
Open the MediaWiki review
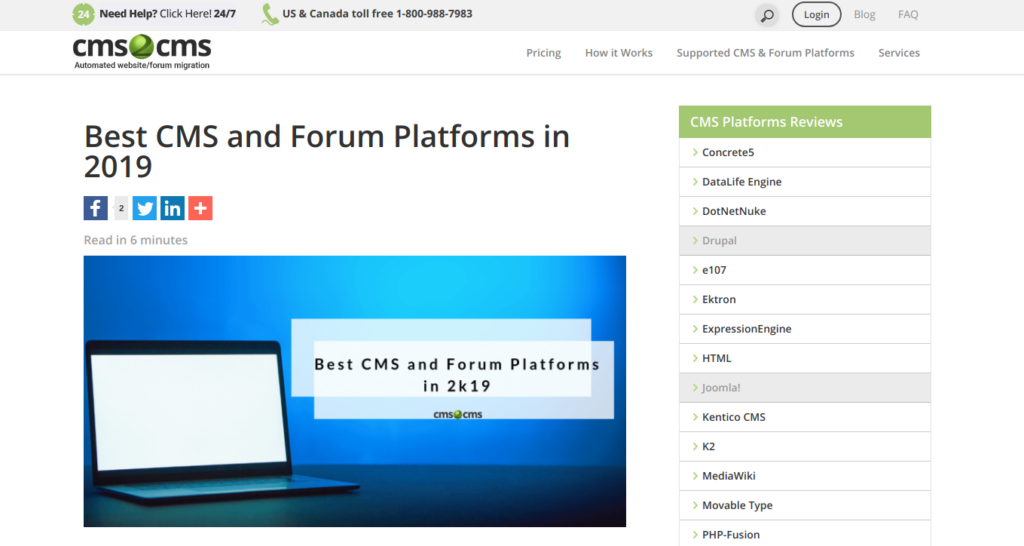(x=805, y=475)
